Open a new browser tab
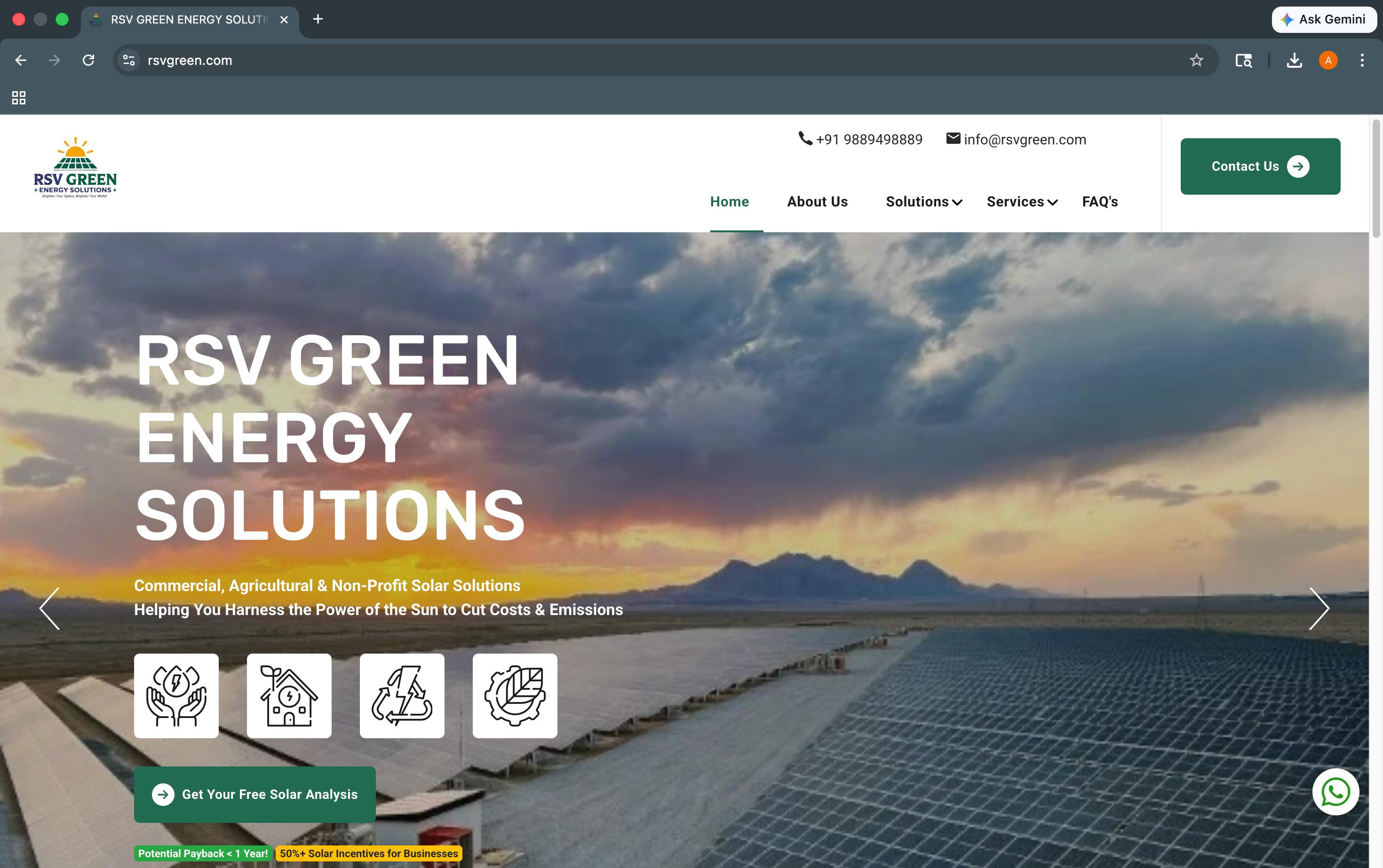Viewport: 1383px width, 868px height. click(318, 20)
